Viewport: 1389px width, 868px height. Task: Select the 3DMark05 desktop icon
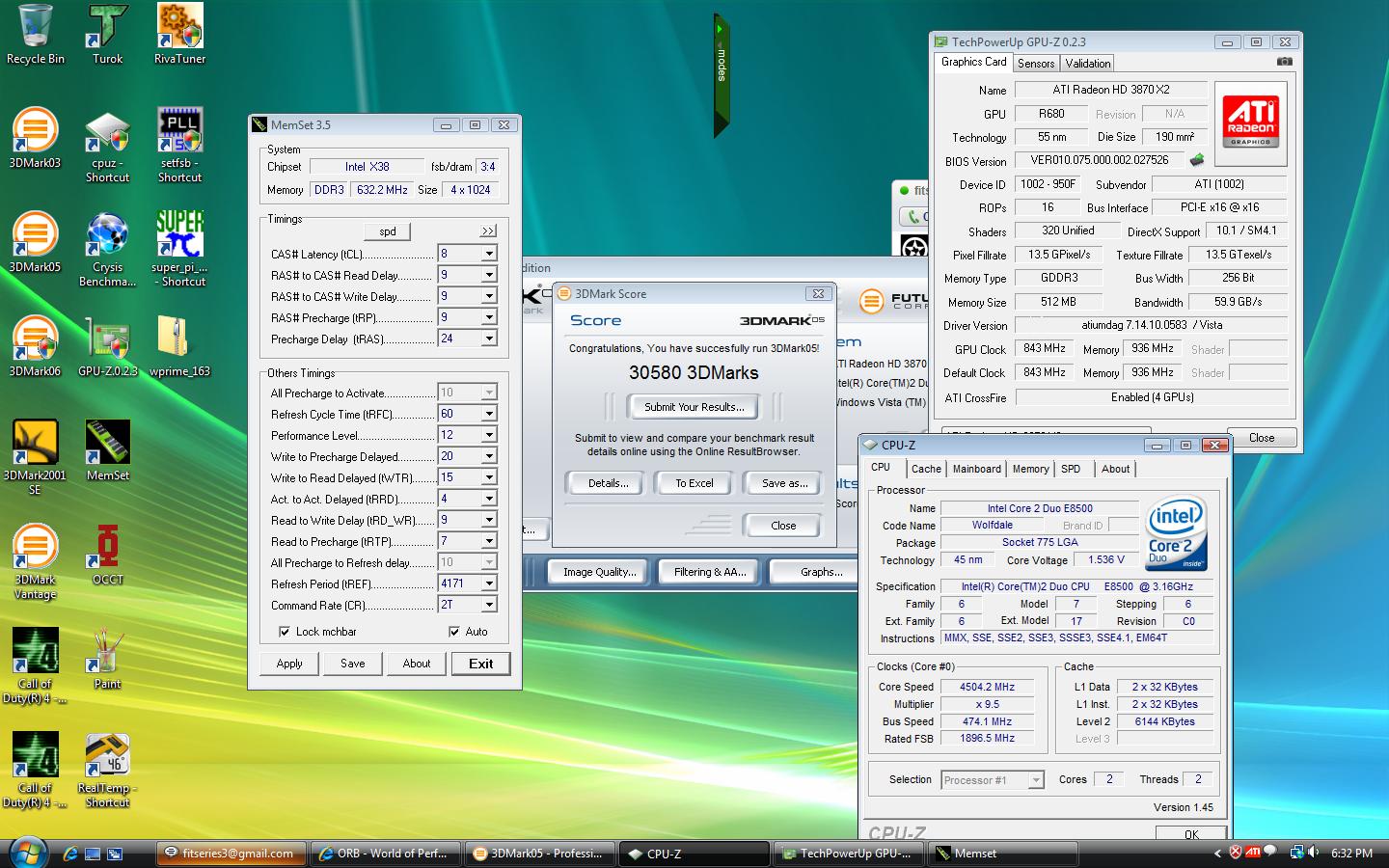tap(35, 242)
